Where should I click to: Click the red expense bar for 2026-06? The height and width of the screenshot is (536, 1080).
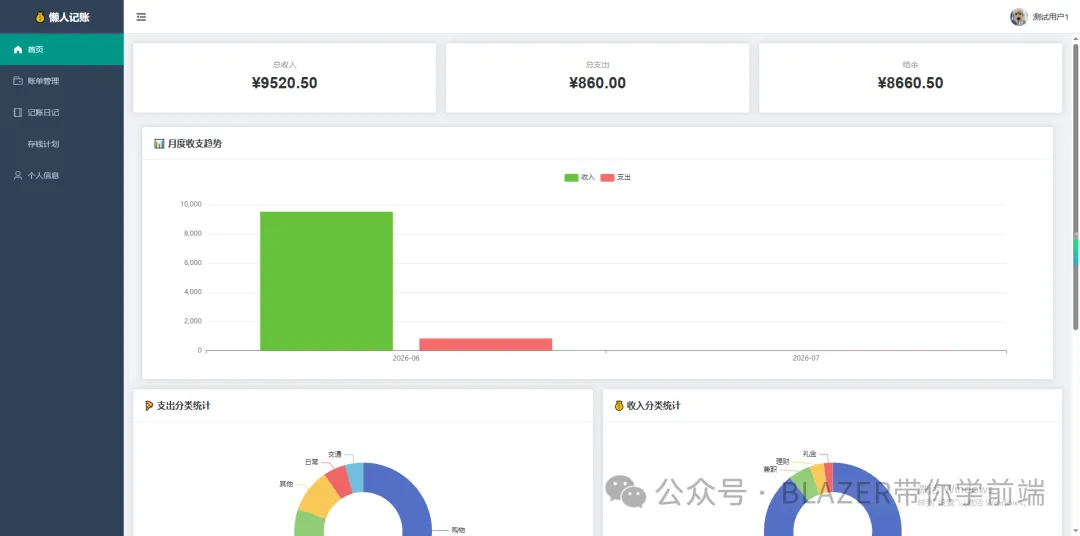click(x=486, y=344)
